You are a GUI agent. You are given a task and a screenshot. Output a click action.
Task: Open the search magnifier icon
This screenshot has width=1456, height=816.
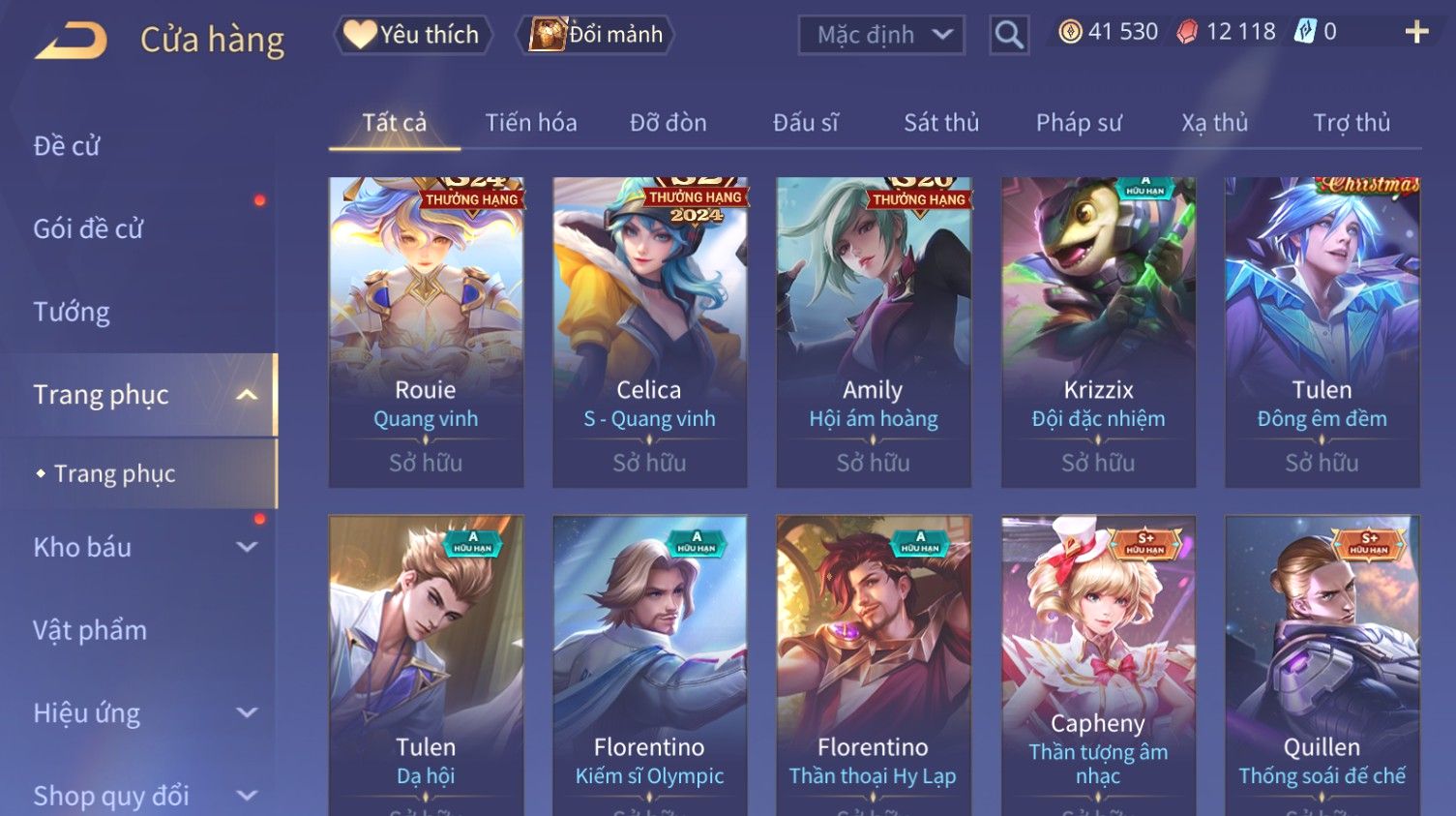coord(1009,35)
